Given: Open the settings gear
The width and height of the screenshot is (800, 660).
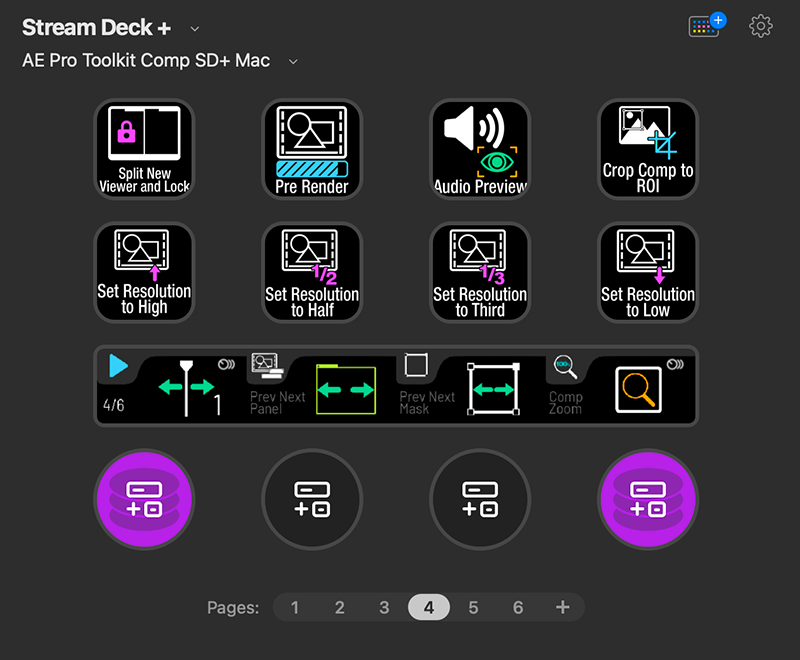Looking at the screenshot, I should point(760,26).
